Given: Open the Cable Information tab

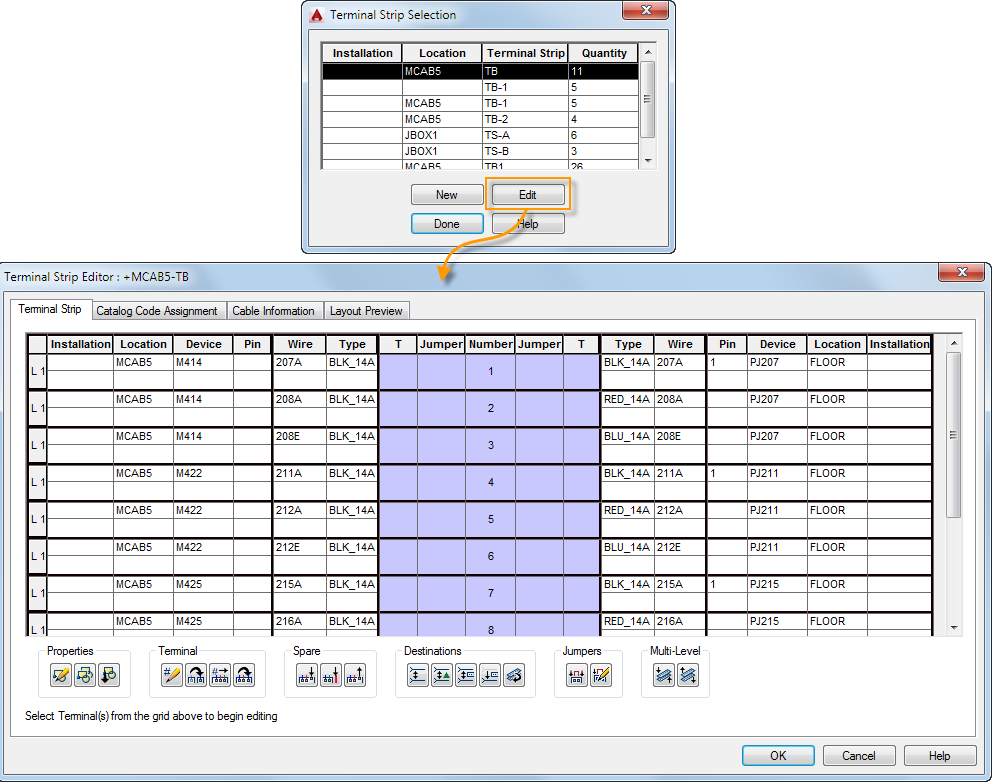Looking at the screenshot, I should click(x=273, y=311).
